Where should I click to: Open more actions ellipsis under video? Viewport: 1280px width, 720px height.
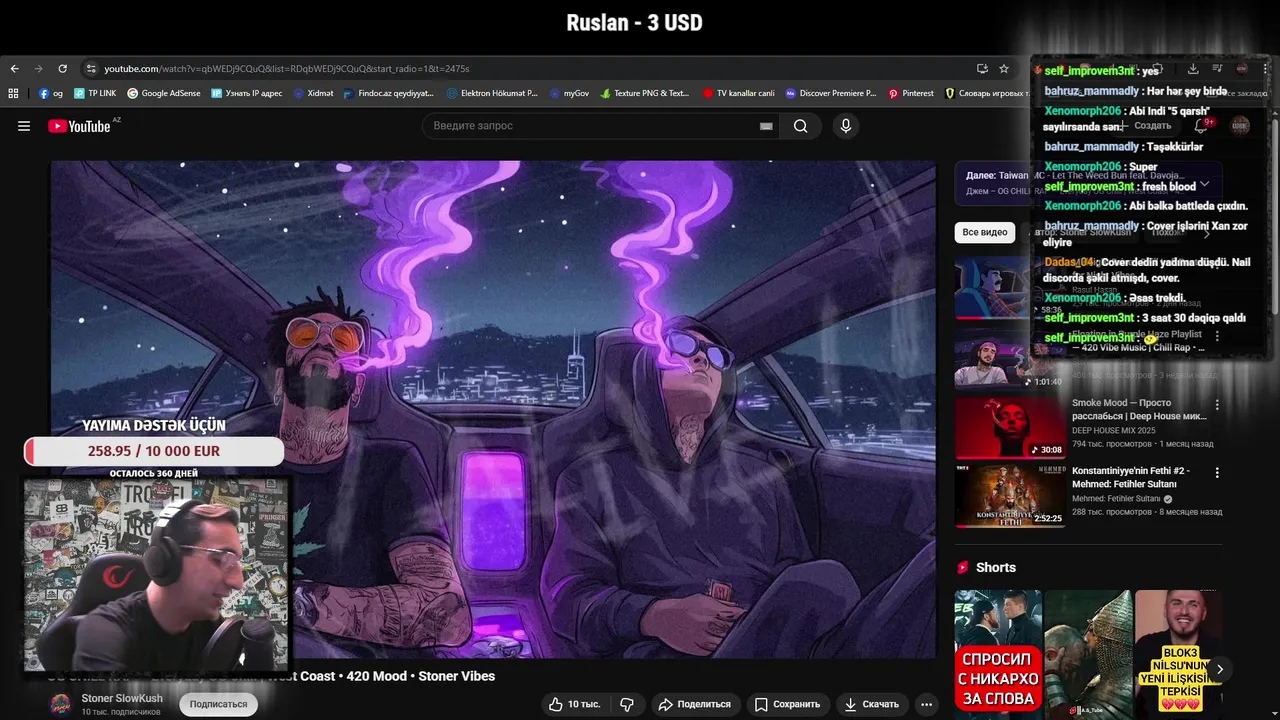[x=927, y=704]
